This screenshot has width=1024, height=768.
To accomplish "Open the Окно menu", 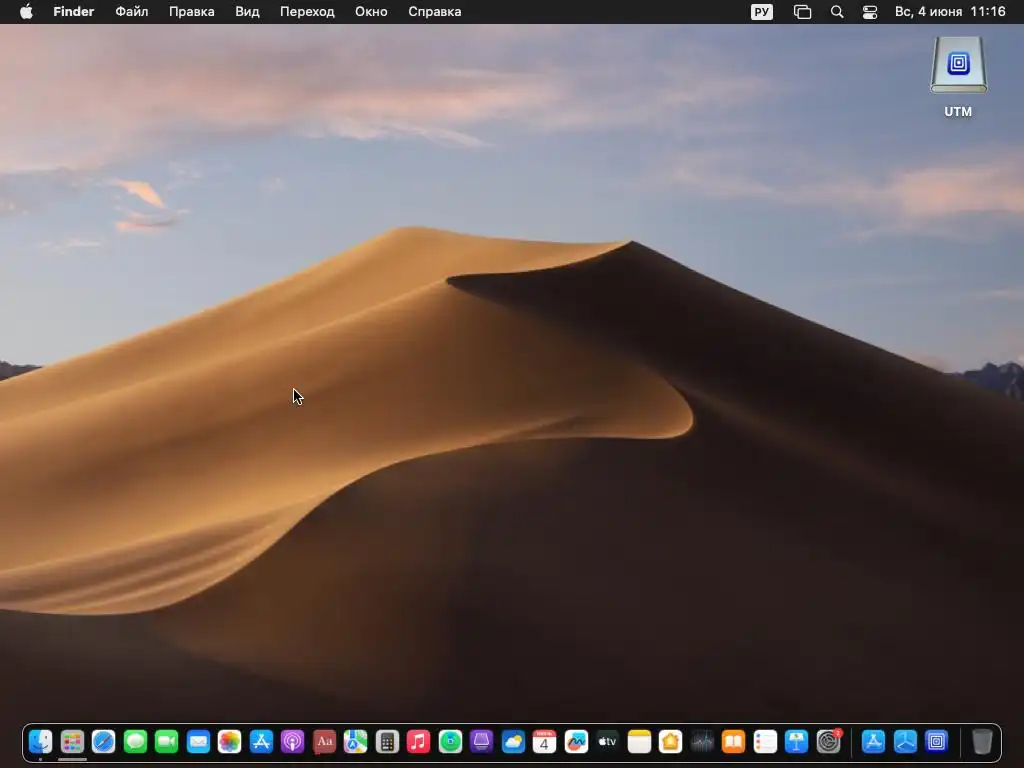I will pos(371,12).
